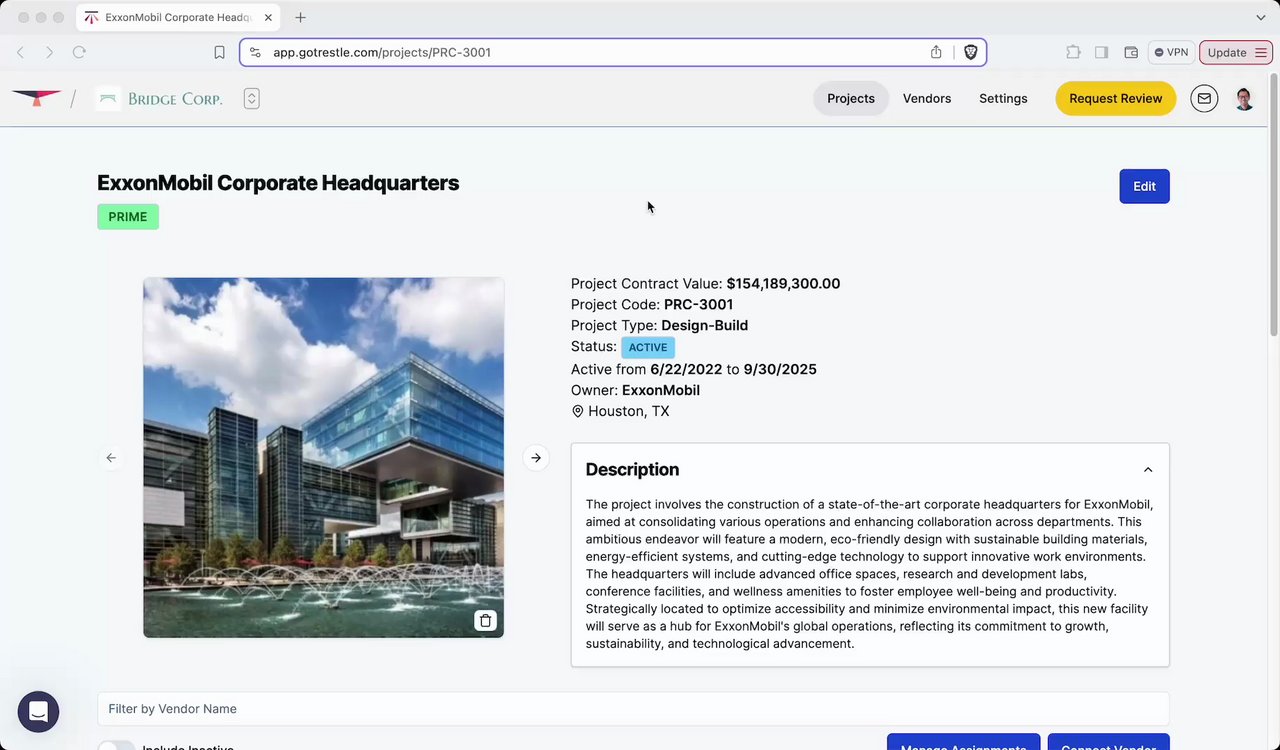Open the organization switcher dropdown
The image size is (1280, 750).
(251, 98)
